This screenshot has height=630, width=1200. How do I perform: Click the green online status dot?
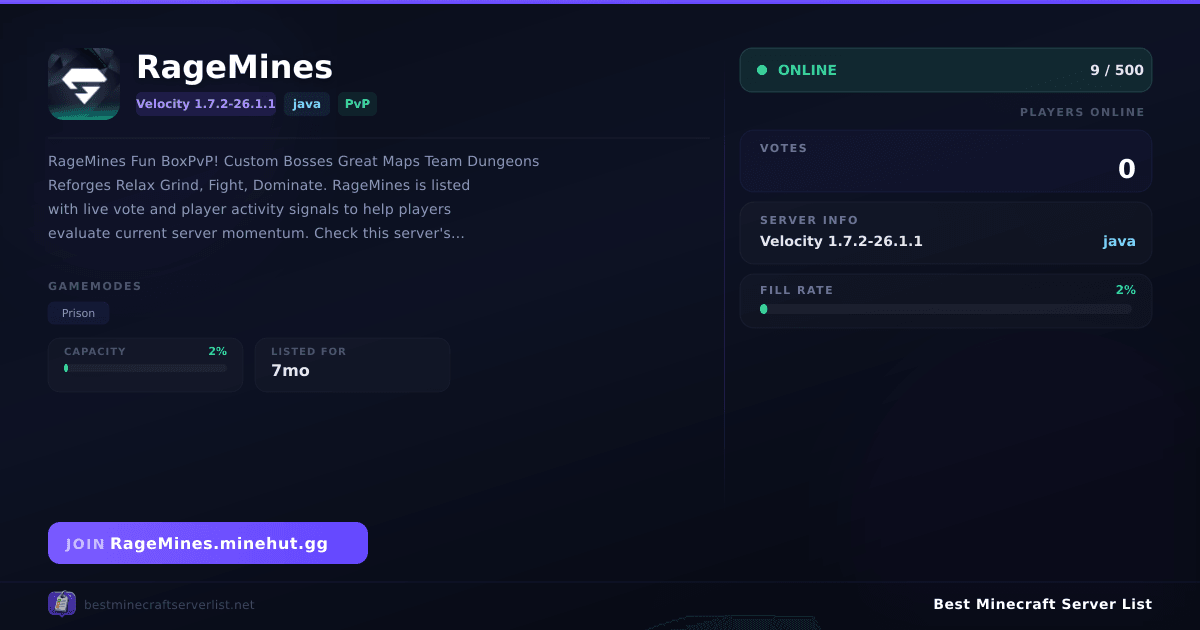[762, 70]
